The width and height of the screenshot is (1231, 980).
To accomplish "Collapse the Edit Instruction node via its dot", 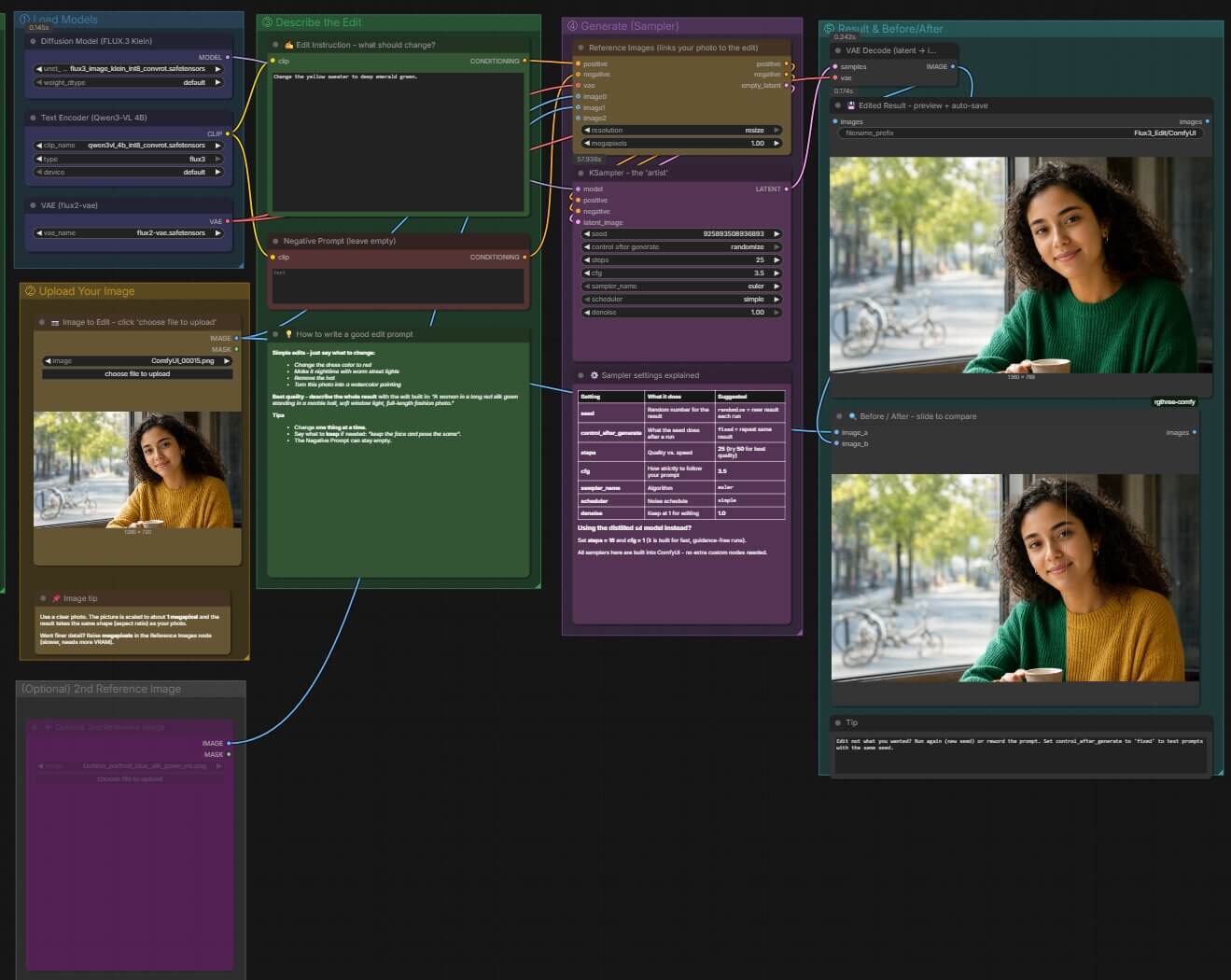I will (276, 45).
